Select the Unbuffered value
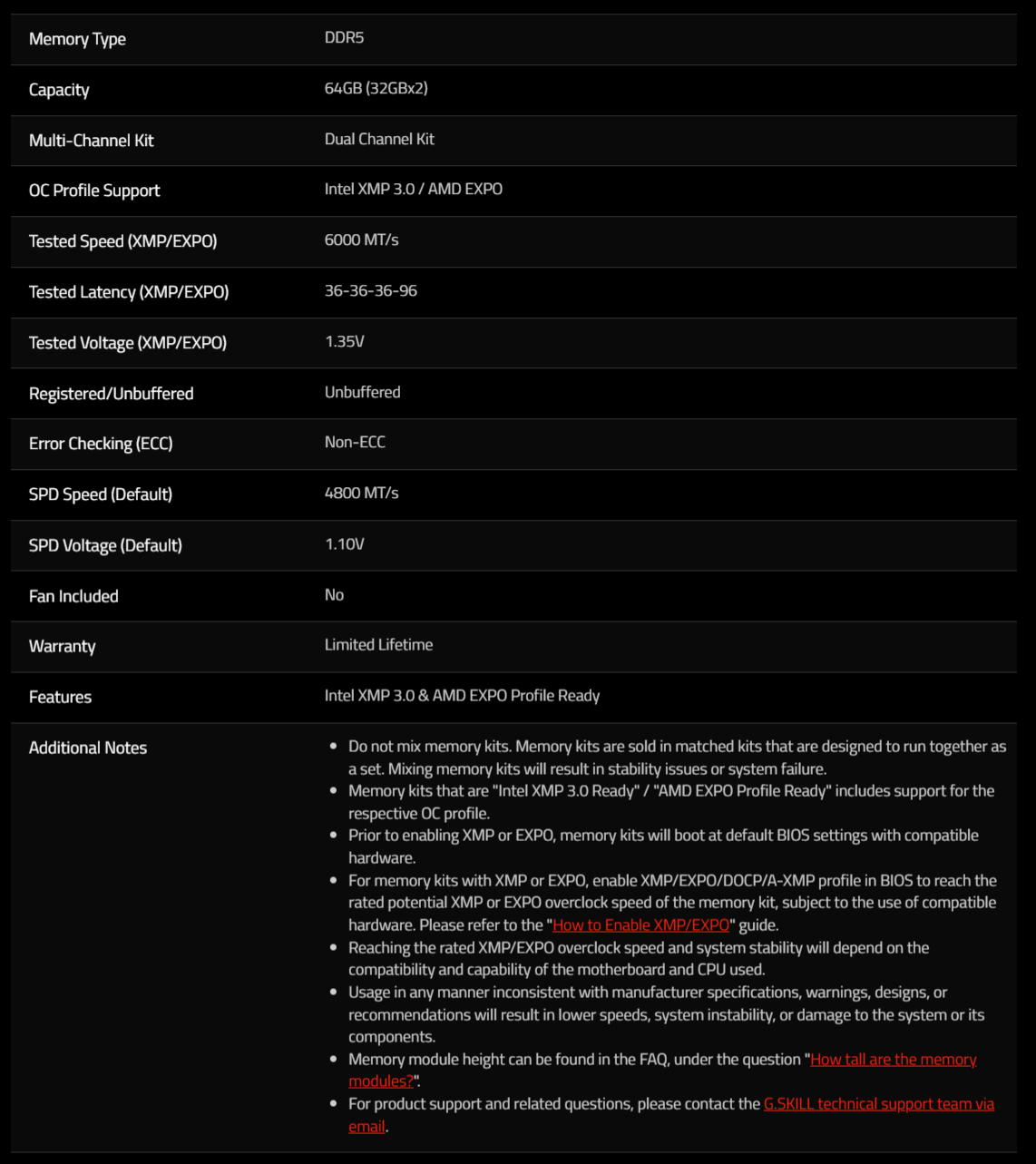 coord(362,392)
